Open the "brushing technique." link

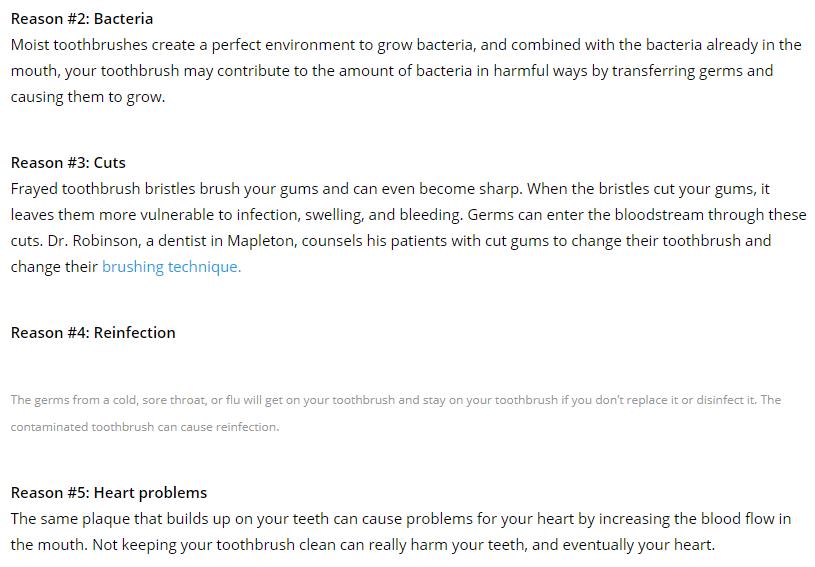point(171,267)
